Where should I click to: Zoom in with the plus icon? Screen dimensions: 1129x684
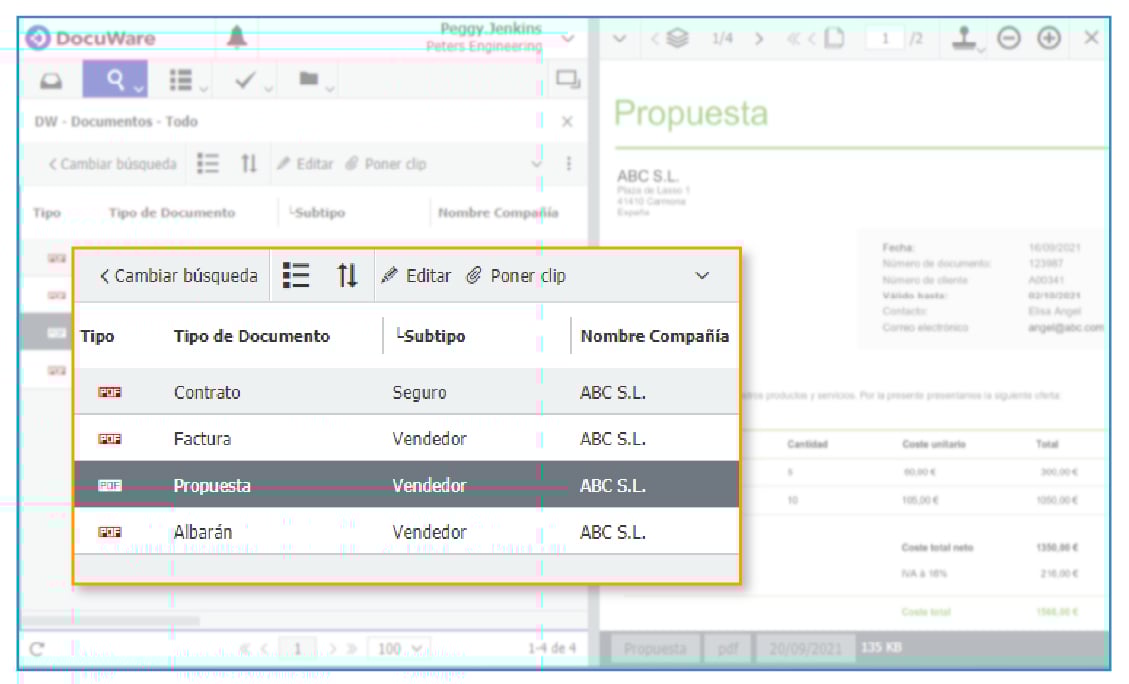1049,38
